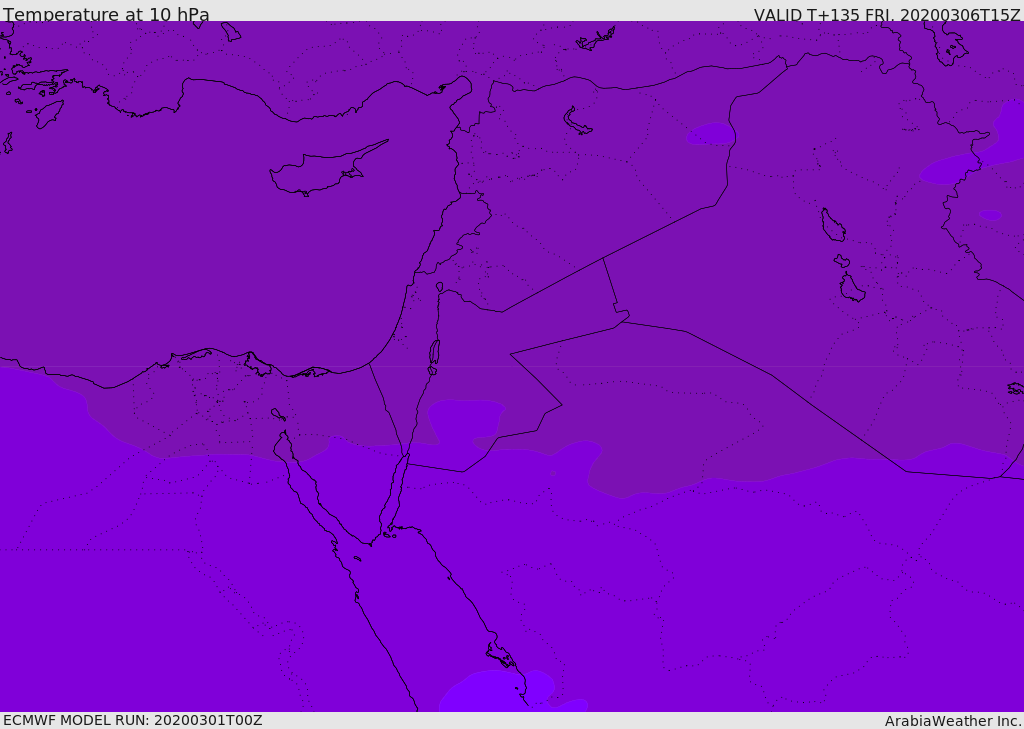Click the "VALID T+135 FRI. 20200306T15Z" label
This screenshot has width=1024, height=729.
click(887, 15)
